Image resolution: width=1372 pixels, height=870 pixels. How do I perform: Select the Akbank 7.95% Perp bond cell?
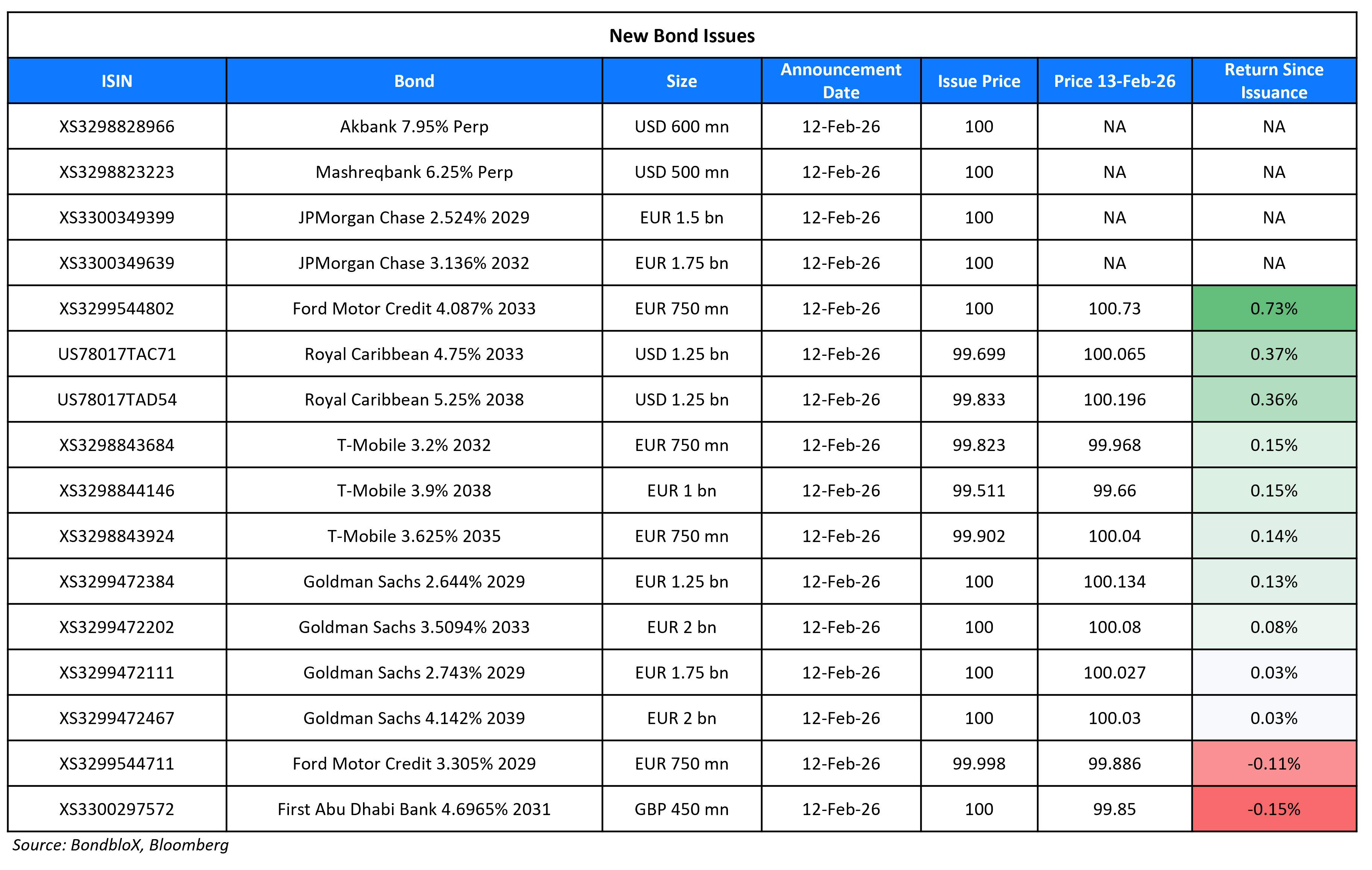(x=414, y=126)
